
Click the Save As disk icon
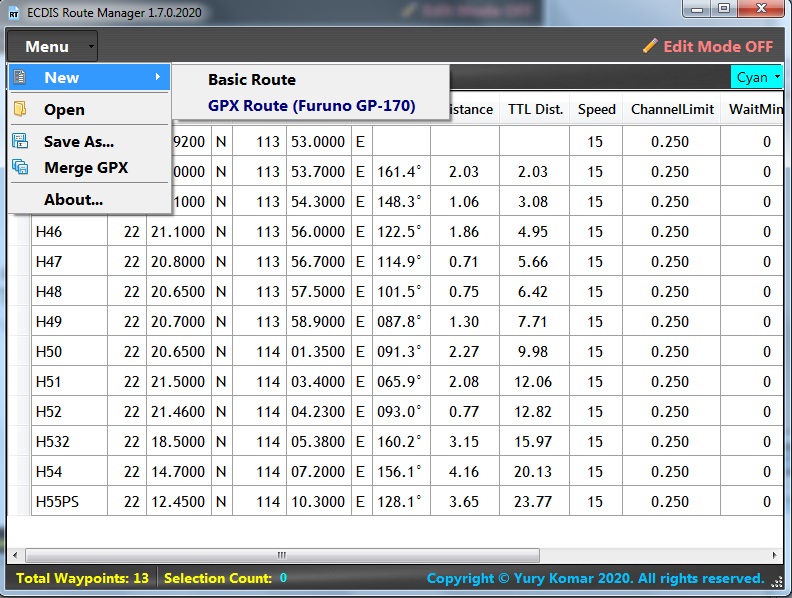point(20,141)
